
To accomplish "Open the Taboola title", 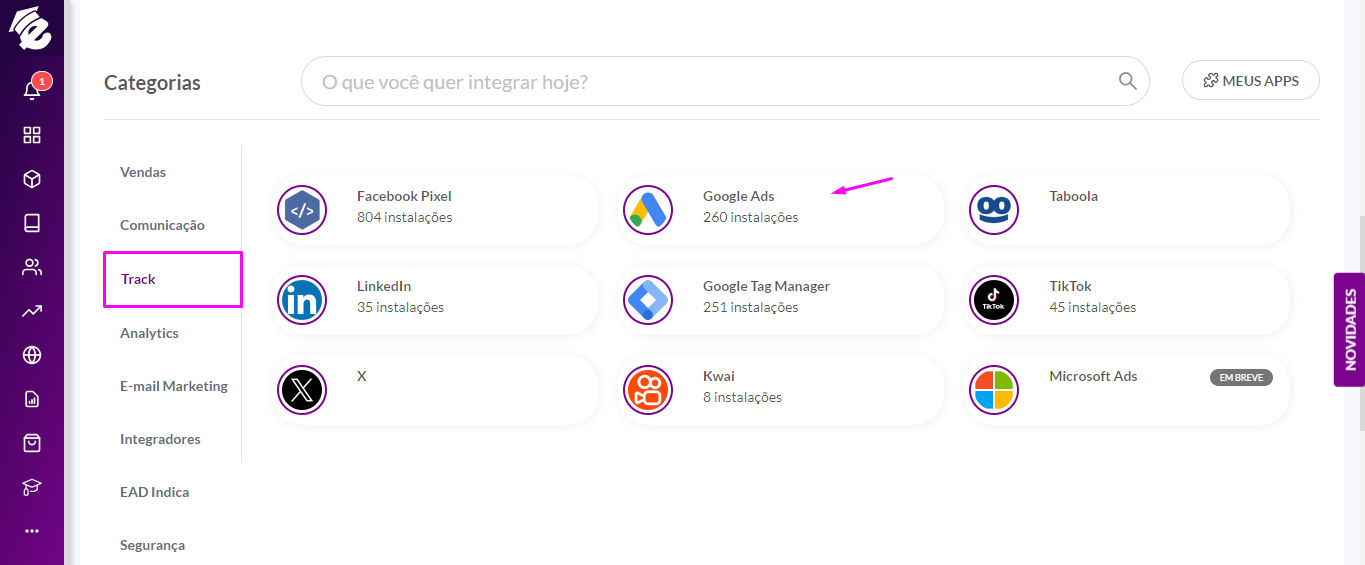I will pyautogui.click(x=1073, y=196).
